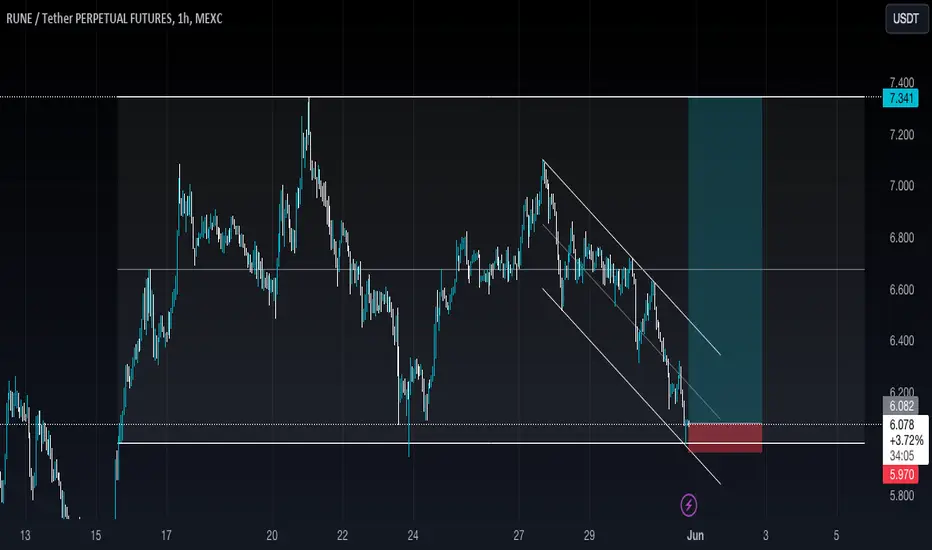This screenshot has height=550, width=932.
Task: Click the 13 date label on time axis
Action: 25,535
